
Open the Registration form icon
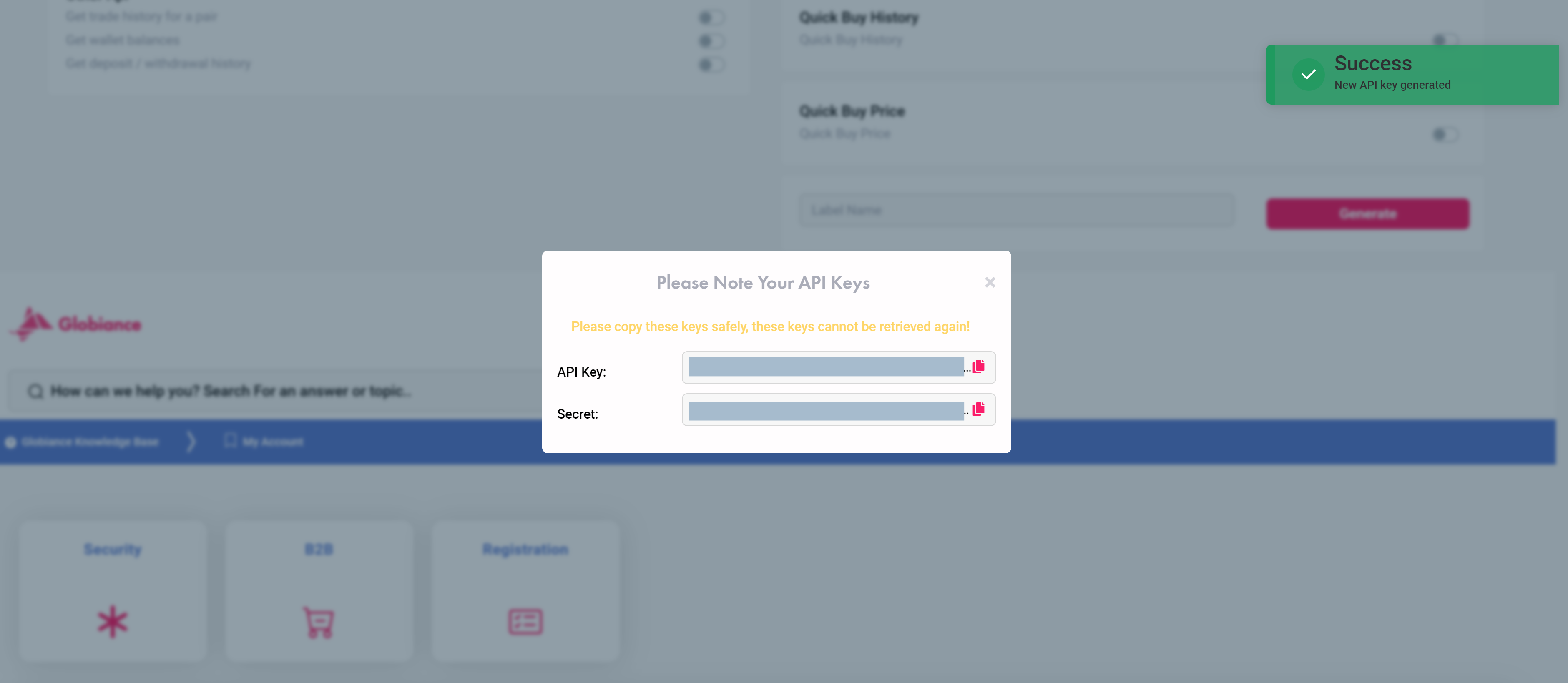pos(525,622)
